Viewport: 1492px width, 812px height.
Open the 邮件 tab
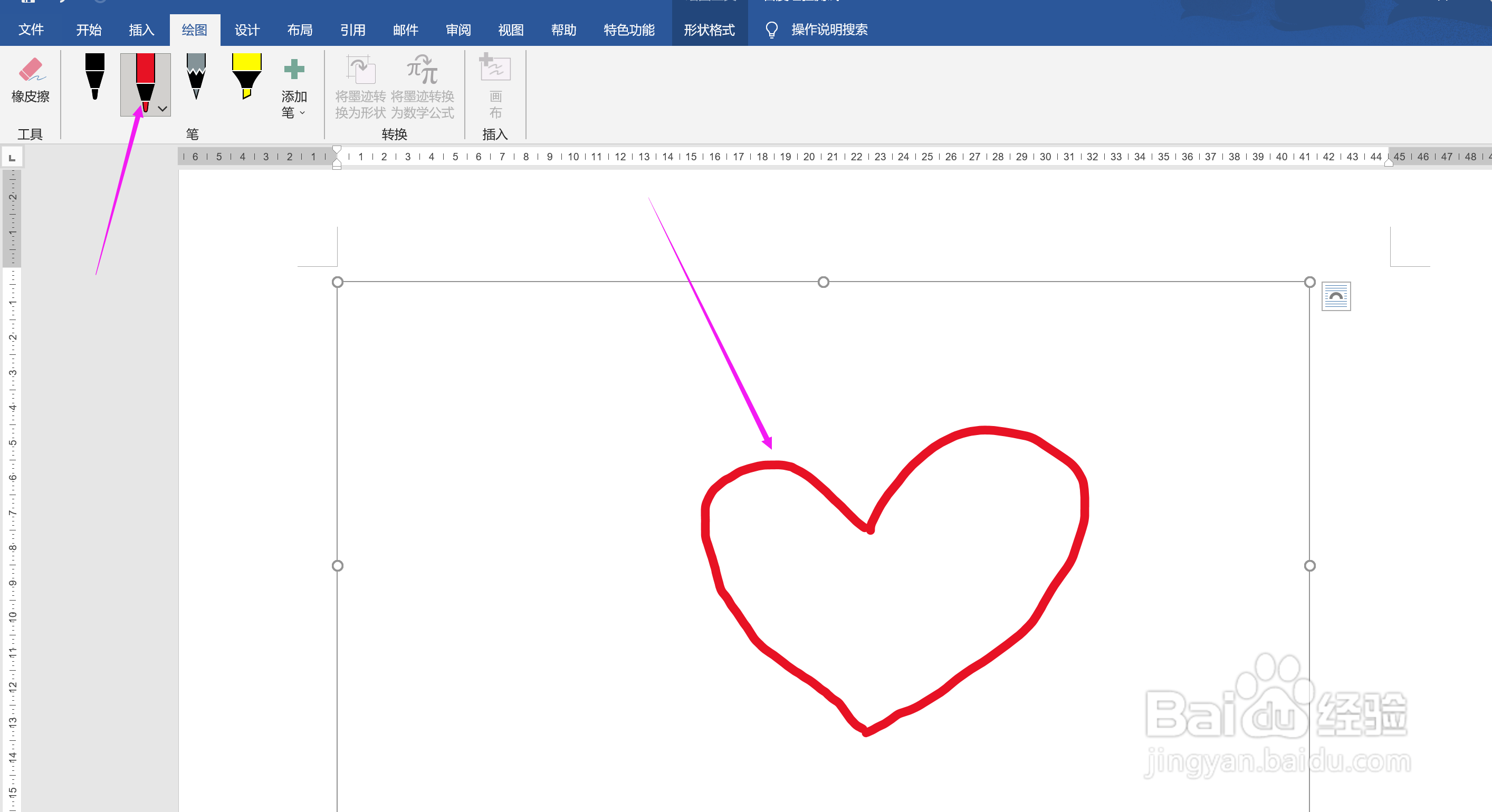click(405, 30)
